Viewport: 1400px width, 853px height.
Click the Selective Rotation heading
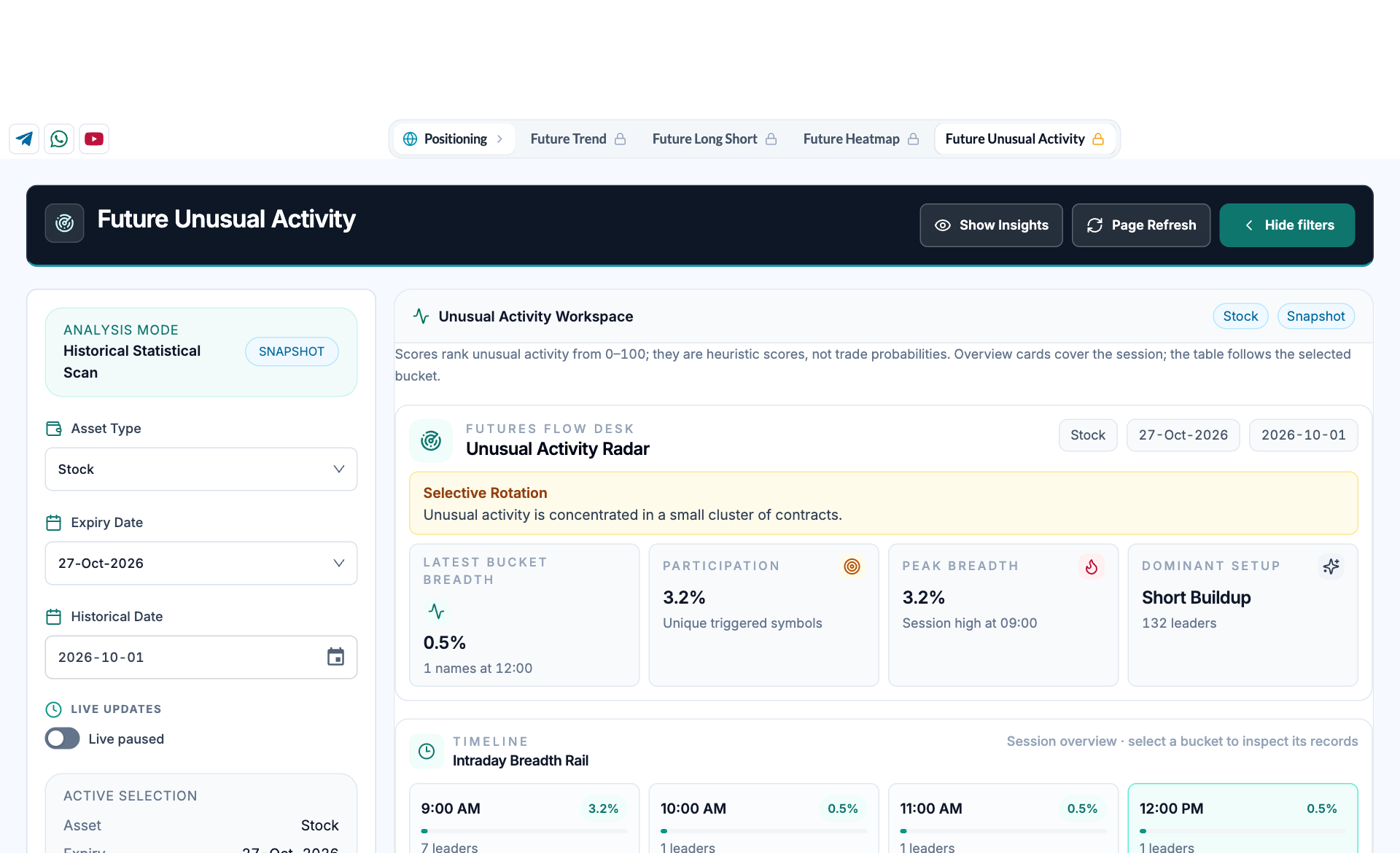point(485,493)
